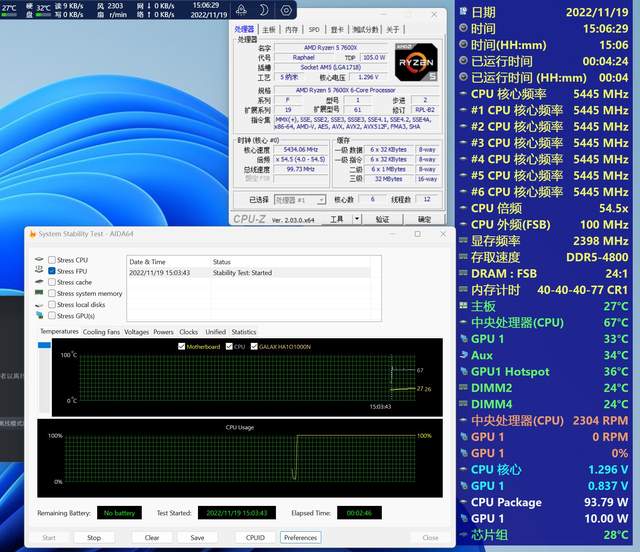Click the moon icon in top monitor bar
Image resolution: width=640 pixels, height=552 pixels.
pos(264,10)
